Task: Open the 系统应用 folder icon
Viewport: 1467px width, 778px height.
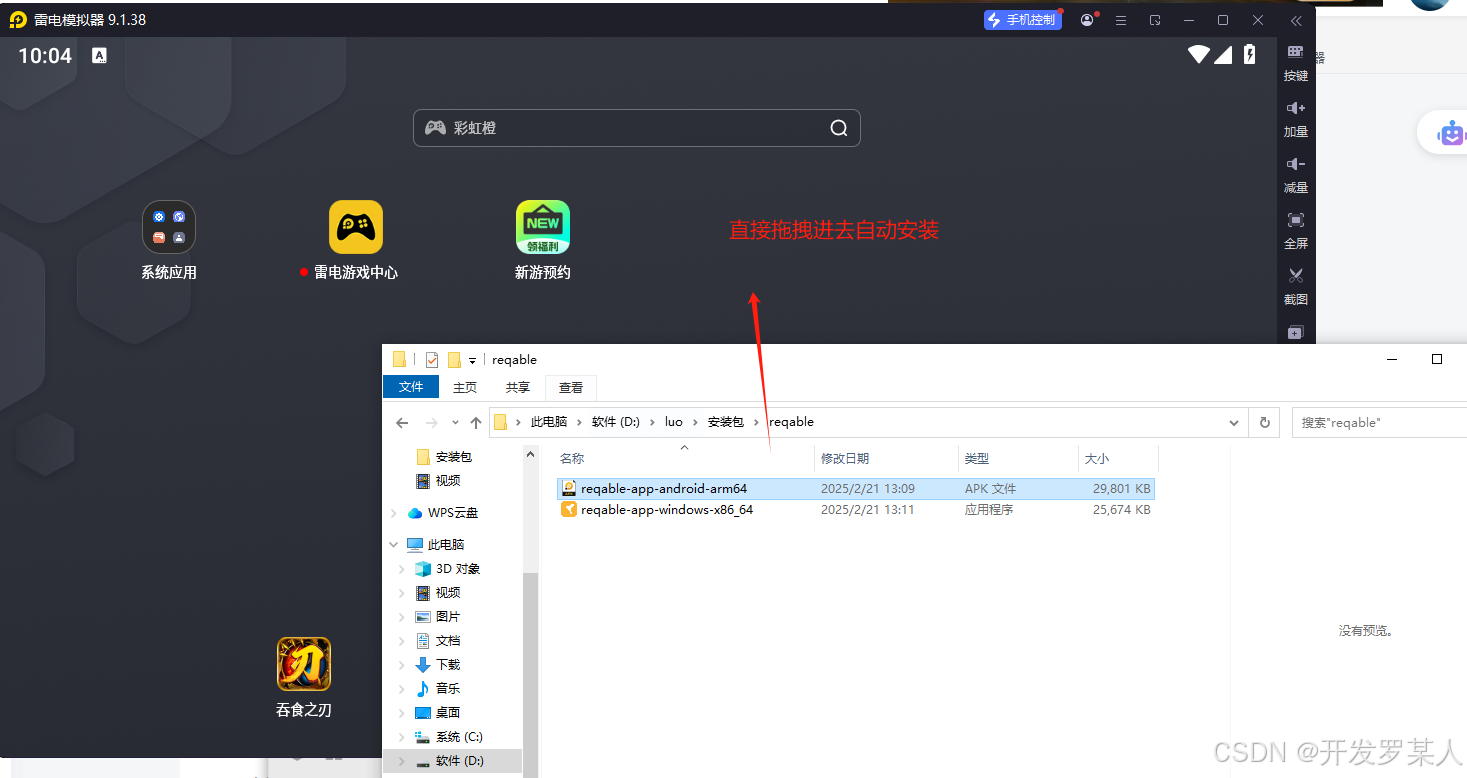Action: (x=168, y=227)
